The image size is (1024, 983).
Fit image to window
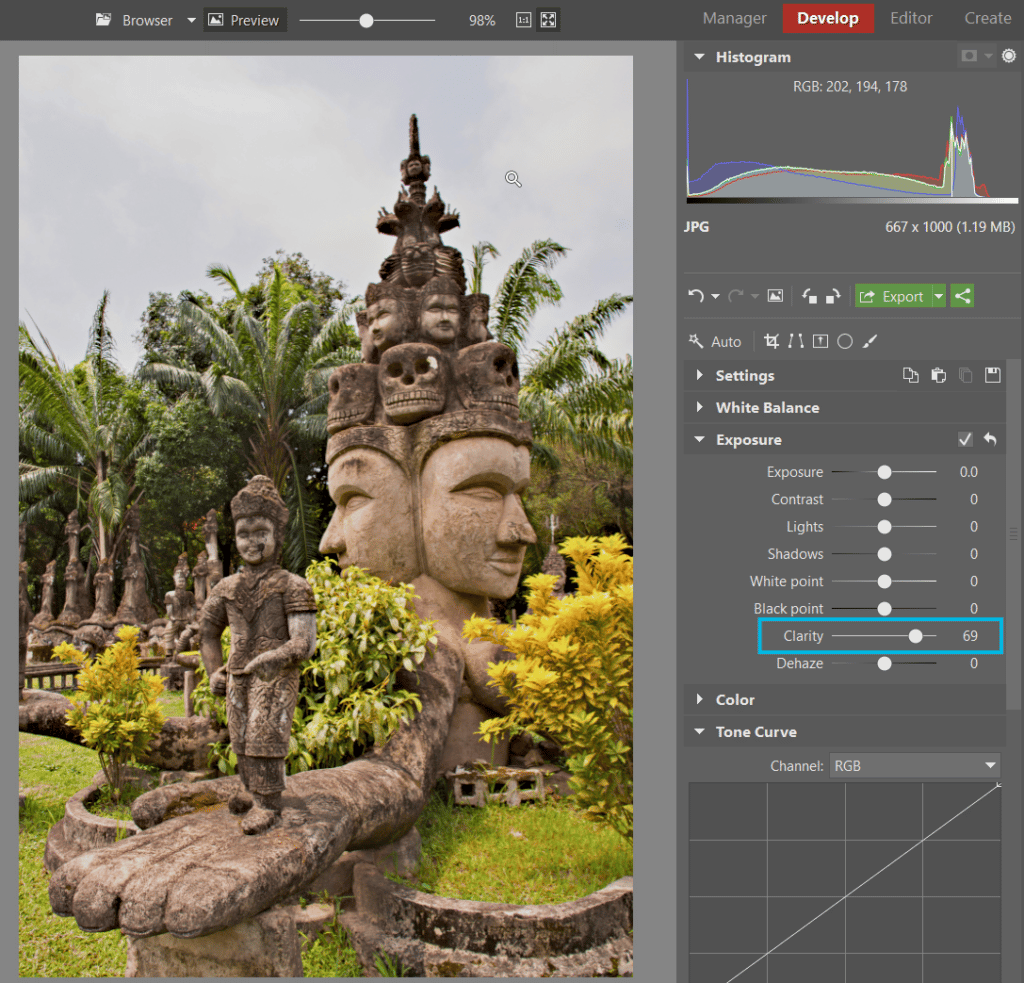coord(549,20)
